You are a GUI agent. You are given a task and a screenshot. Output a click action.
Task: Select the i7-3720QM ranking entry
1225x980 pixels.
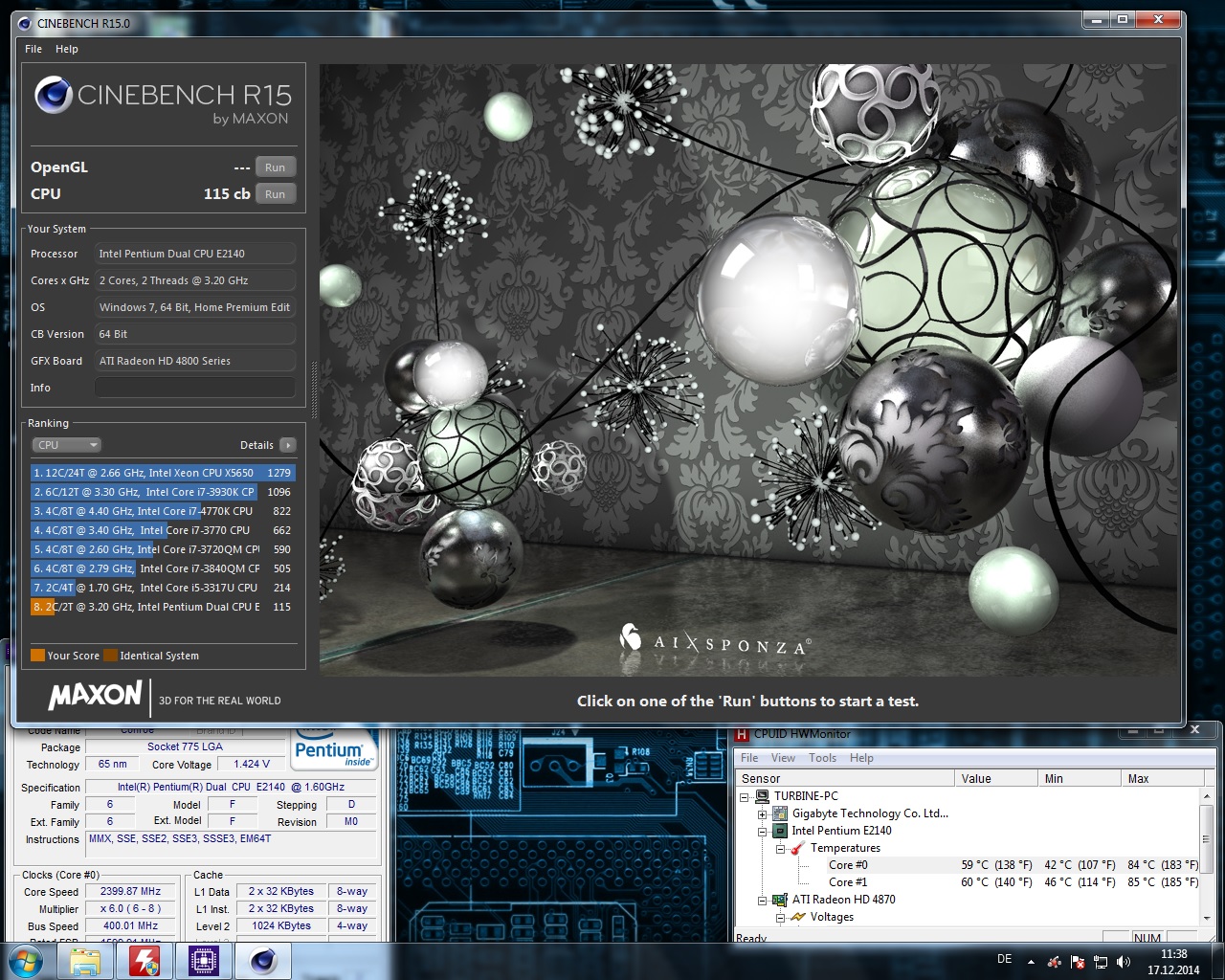[163, 549]
